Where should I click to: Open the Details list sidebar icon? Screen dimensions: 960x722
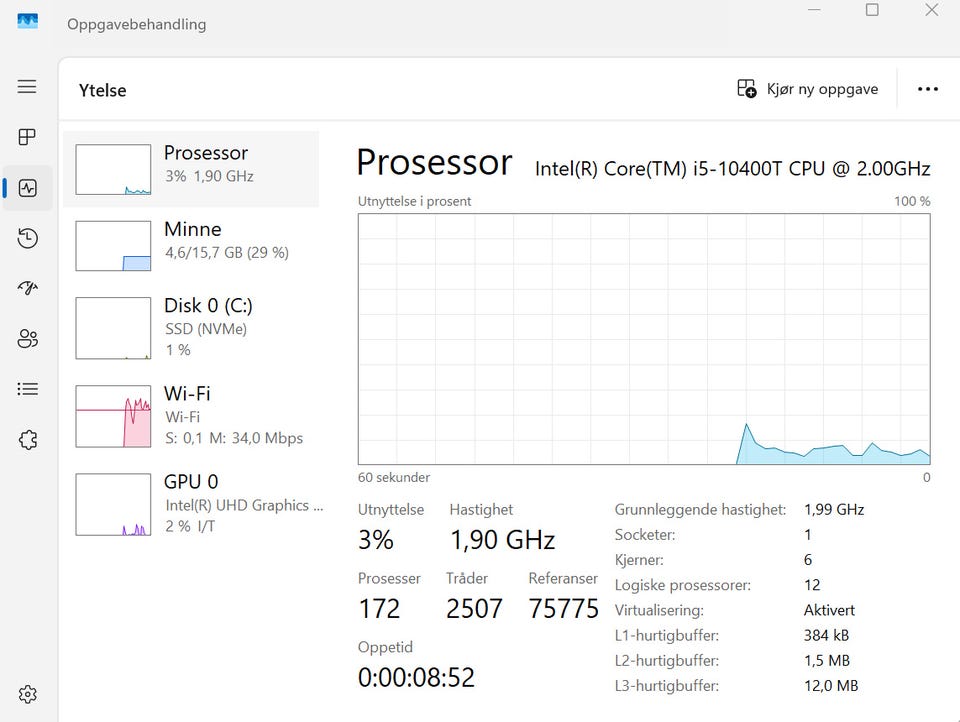[28, 389]
